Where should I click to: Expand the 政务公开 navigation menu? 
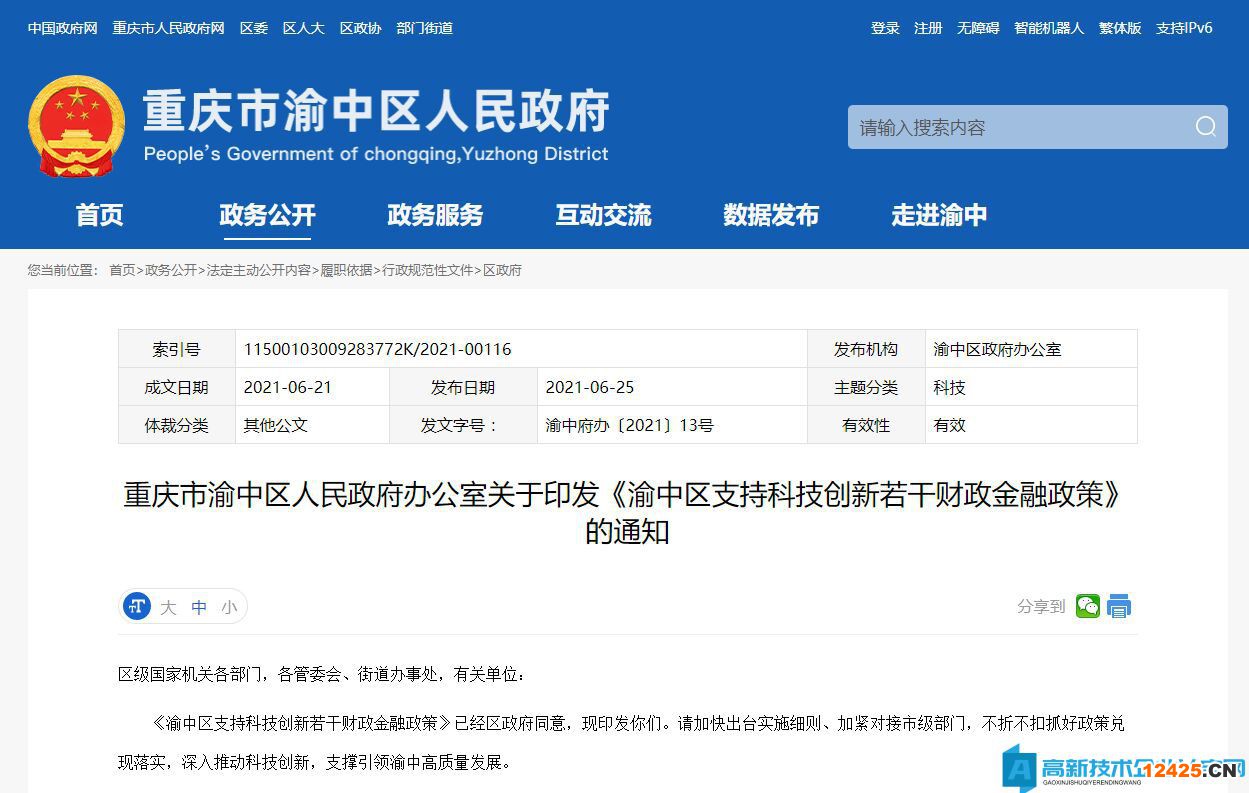(266, 215)
